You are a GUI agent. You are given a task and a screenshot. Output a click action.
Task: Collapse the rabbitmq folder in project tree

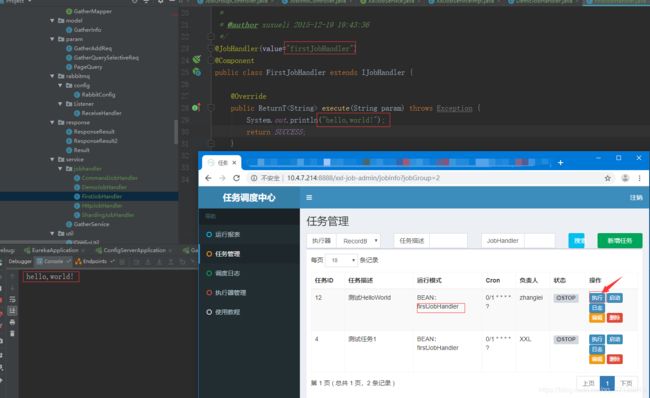(52, 76)
